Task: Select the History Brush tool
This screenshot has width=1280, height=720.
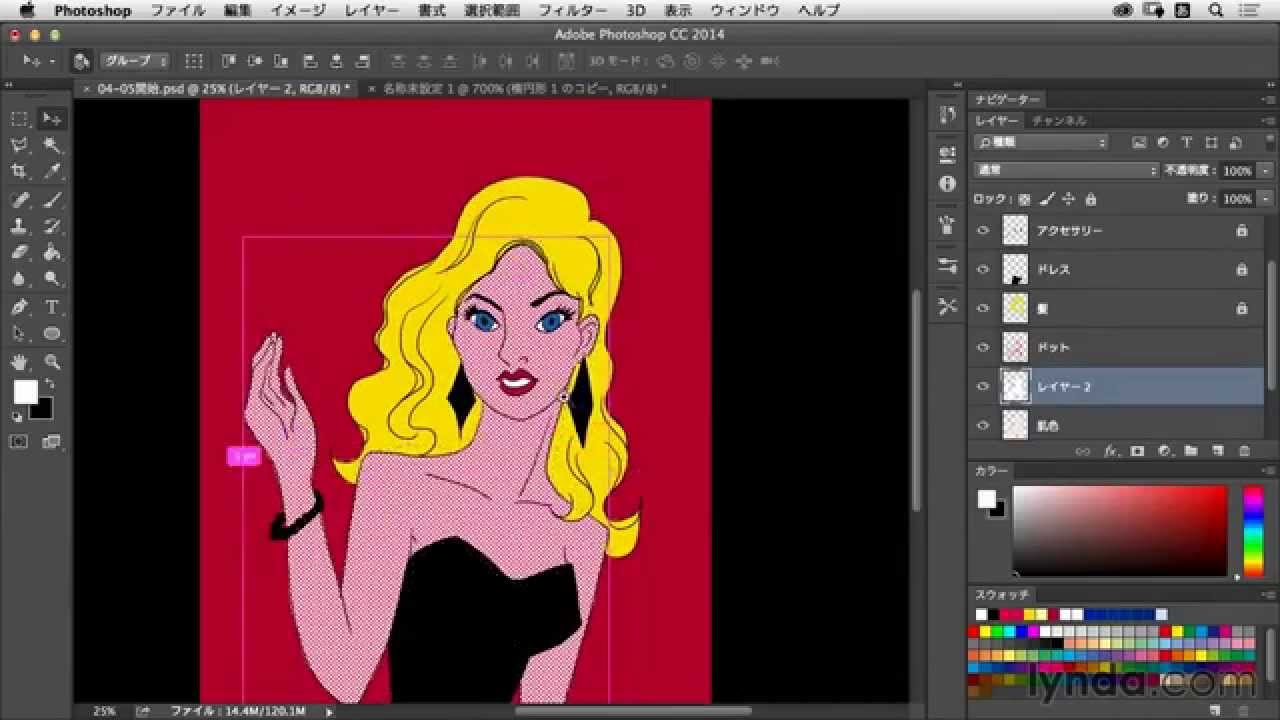Action: [x=52, y=227]
